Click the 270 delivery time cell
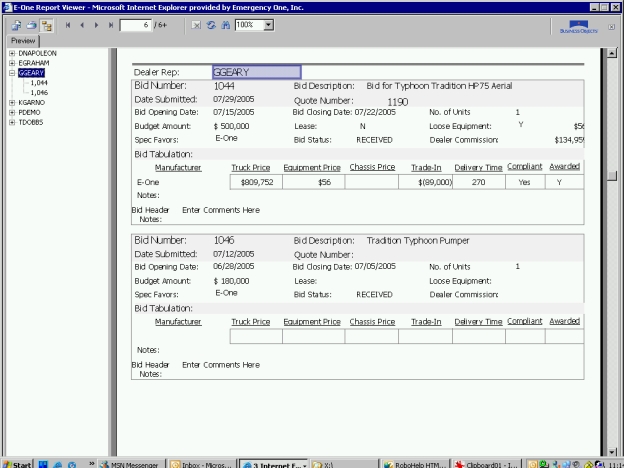Image resolution: width=624 pixels, height=468 pixels. (x=479, y=182)
